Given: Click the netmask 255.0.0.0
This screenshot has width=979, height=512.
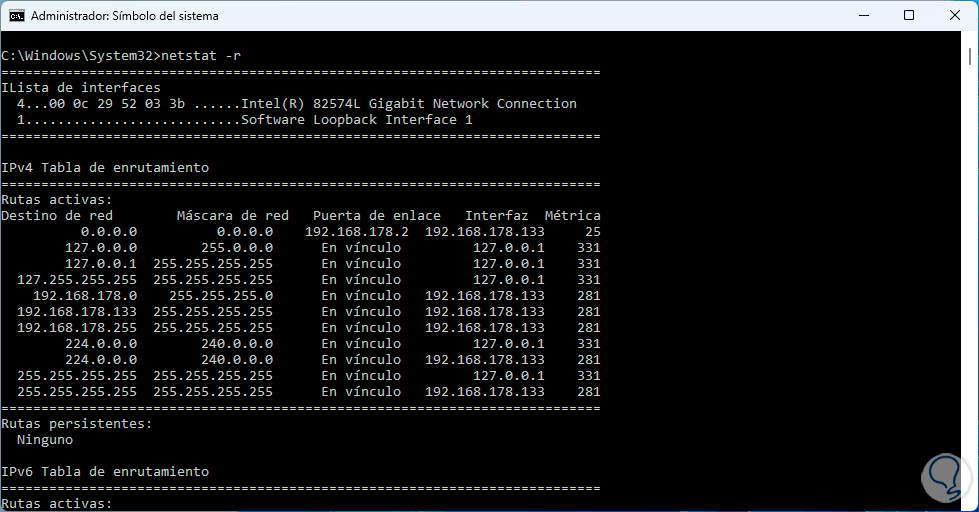Looking at the screenshot, I should (237, 248).
